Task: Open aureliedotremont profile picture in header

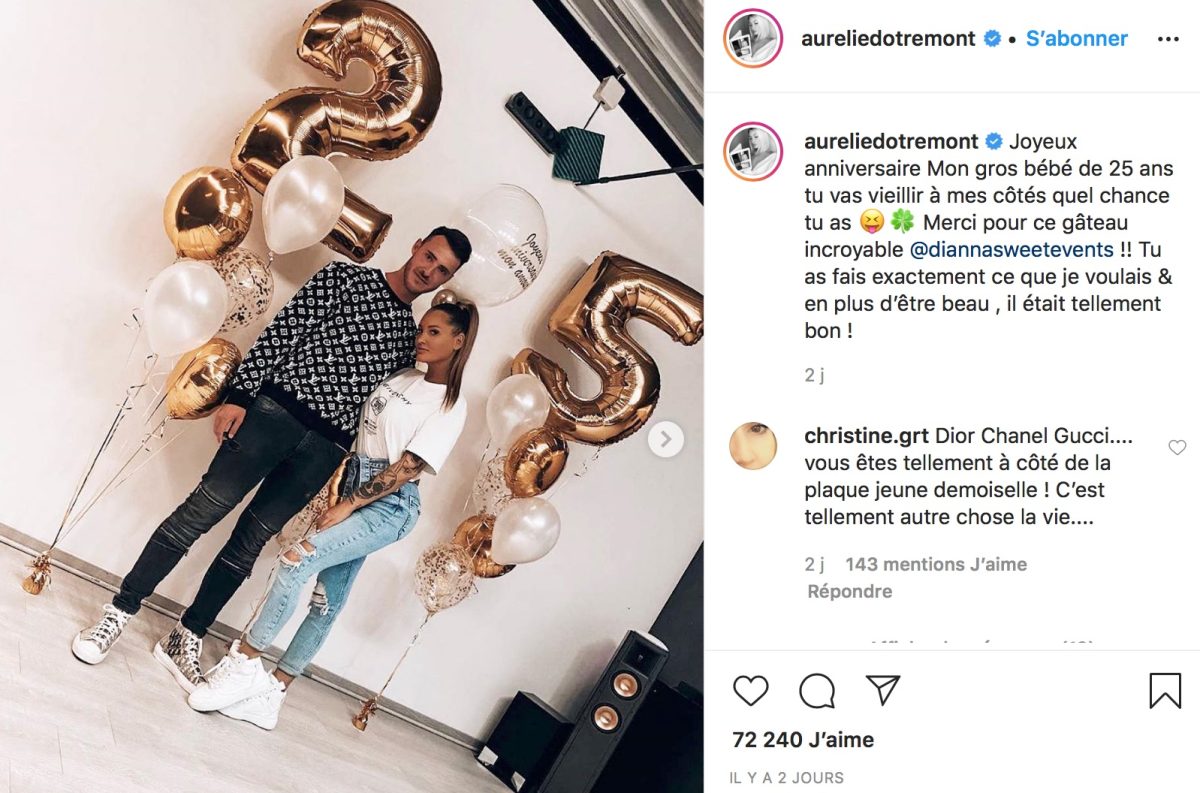Action: (x=754, y=39)
